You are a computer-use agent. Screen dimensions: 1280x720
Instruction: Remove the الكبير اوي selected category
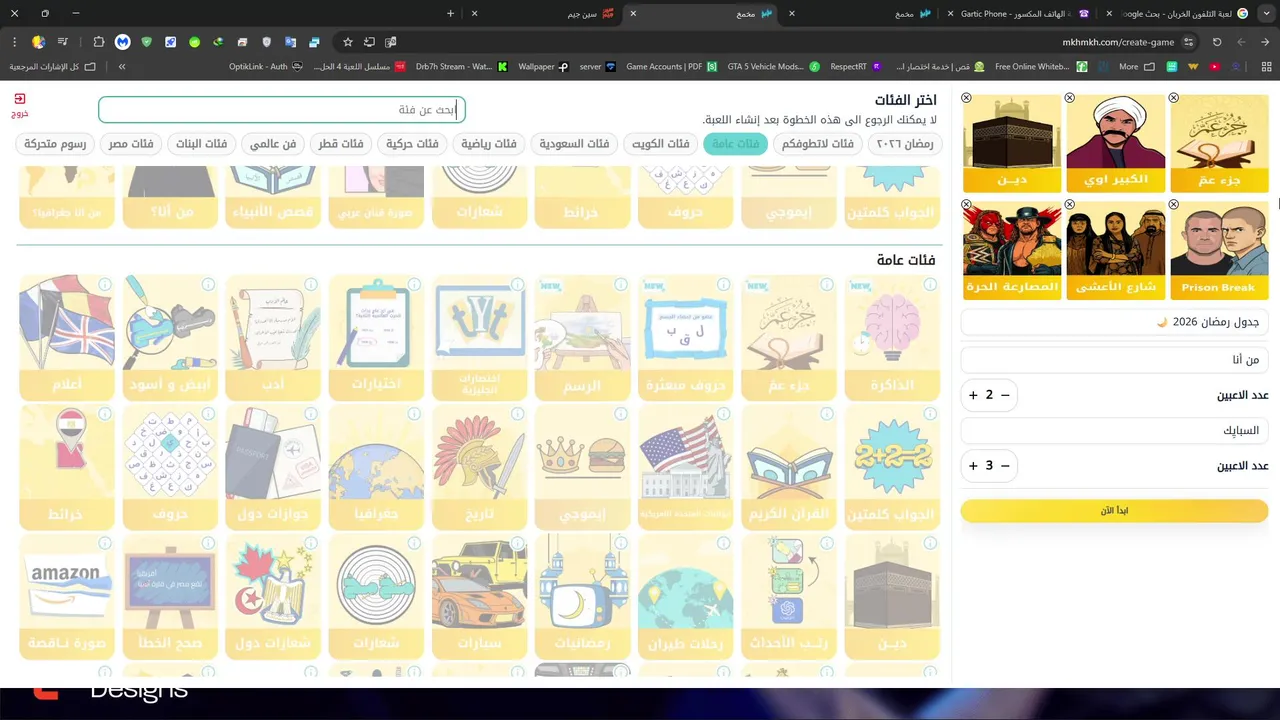1070,98
